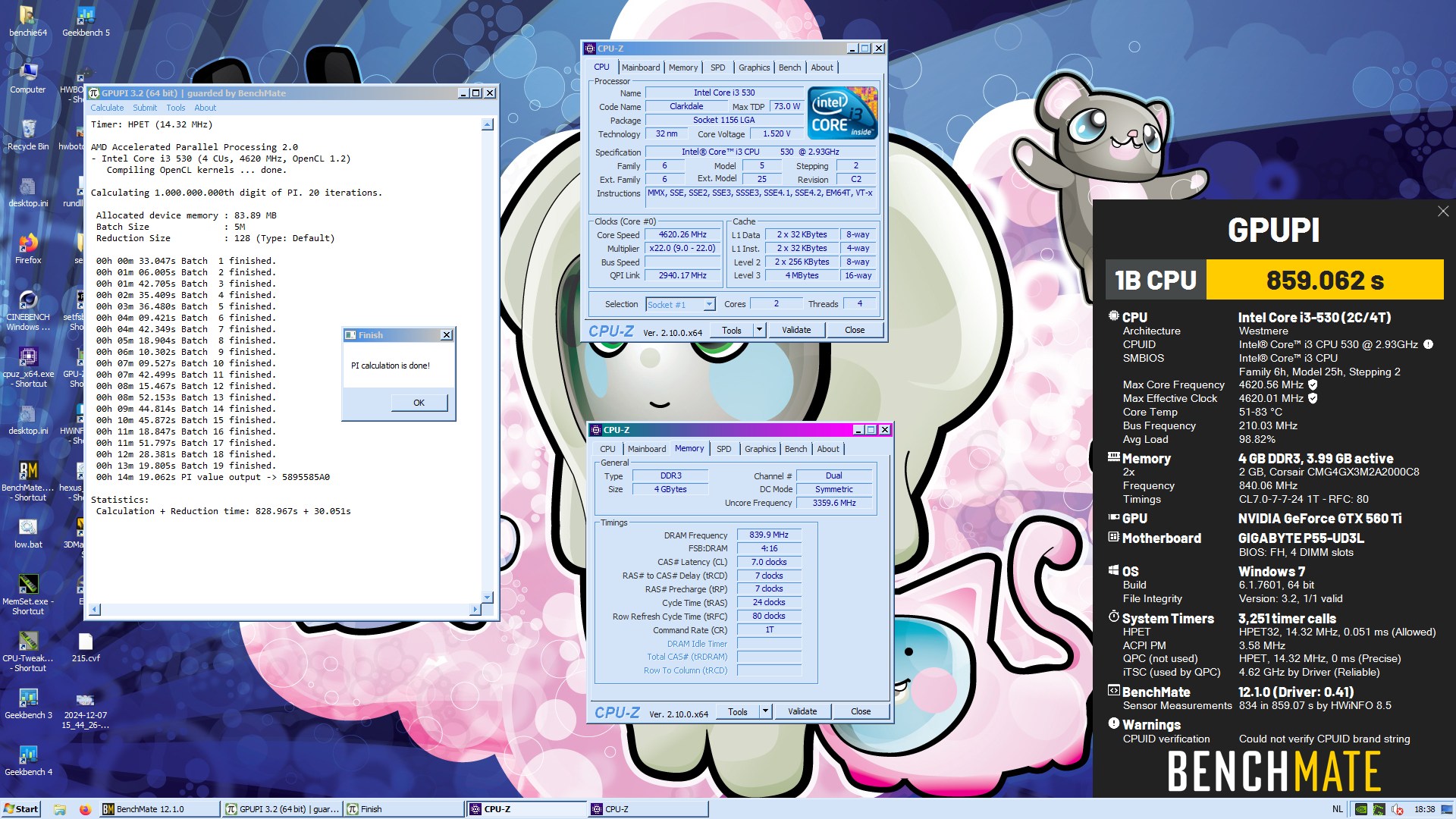
Task: Switch to Mainboard tab in upper CPU-Z
Action: click(641, 67)
